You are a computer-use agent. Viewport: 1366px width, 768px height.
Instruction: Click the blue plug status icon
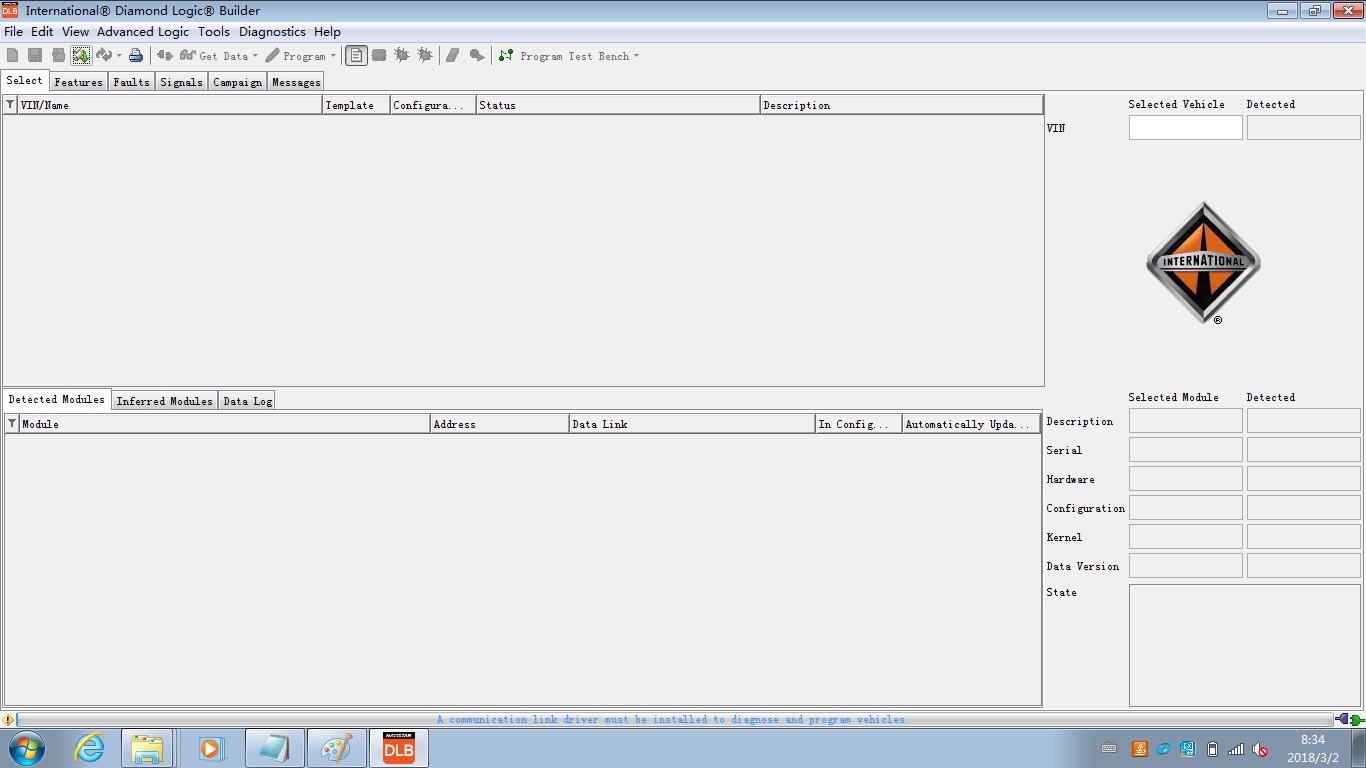[x=1342, y=720]
